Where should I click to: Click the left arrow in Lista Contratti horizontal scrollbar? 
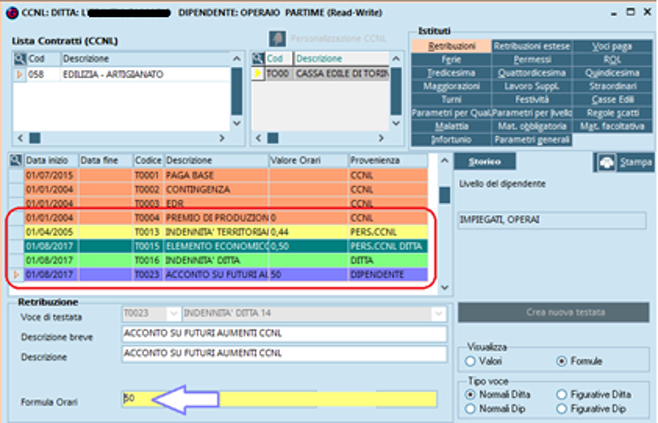20,138
